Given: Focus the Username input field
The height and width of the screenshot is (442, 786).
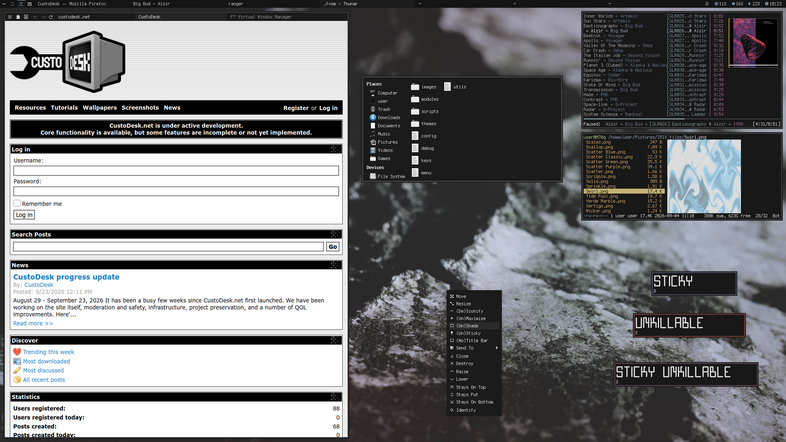Looking at the screenshot, I should 176,171.
